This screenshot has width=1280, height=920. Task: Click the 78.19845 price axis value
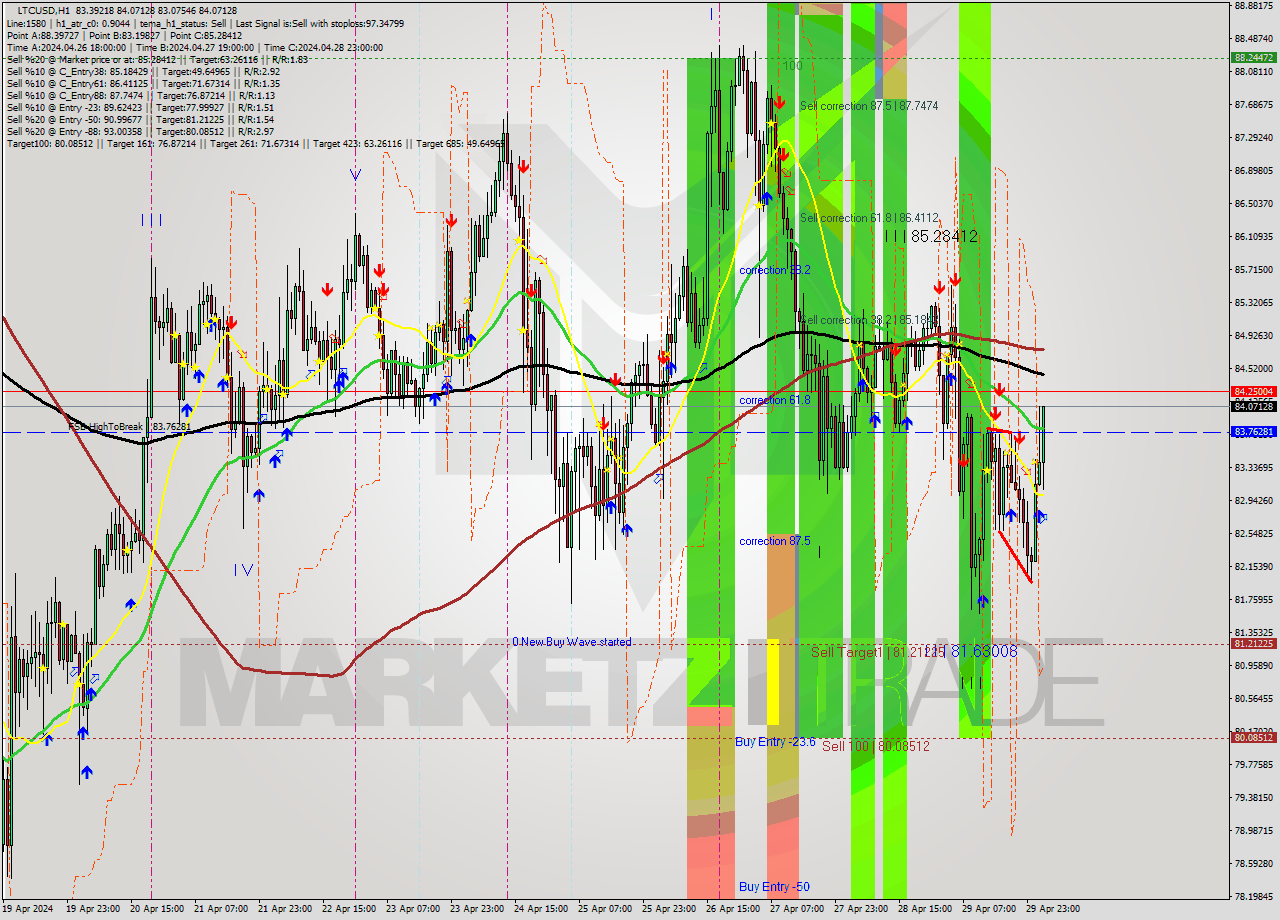1254,897
